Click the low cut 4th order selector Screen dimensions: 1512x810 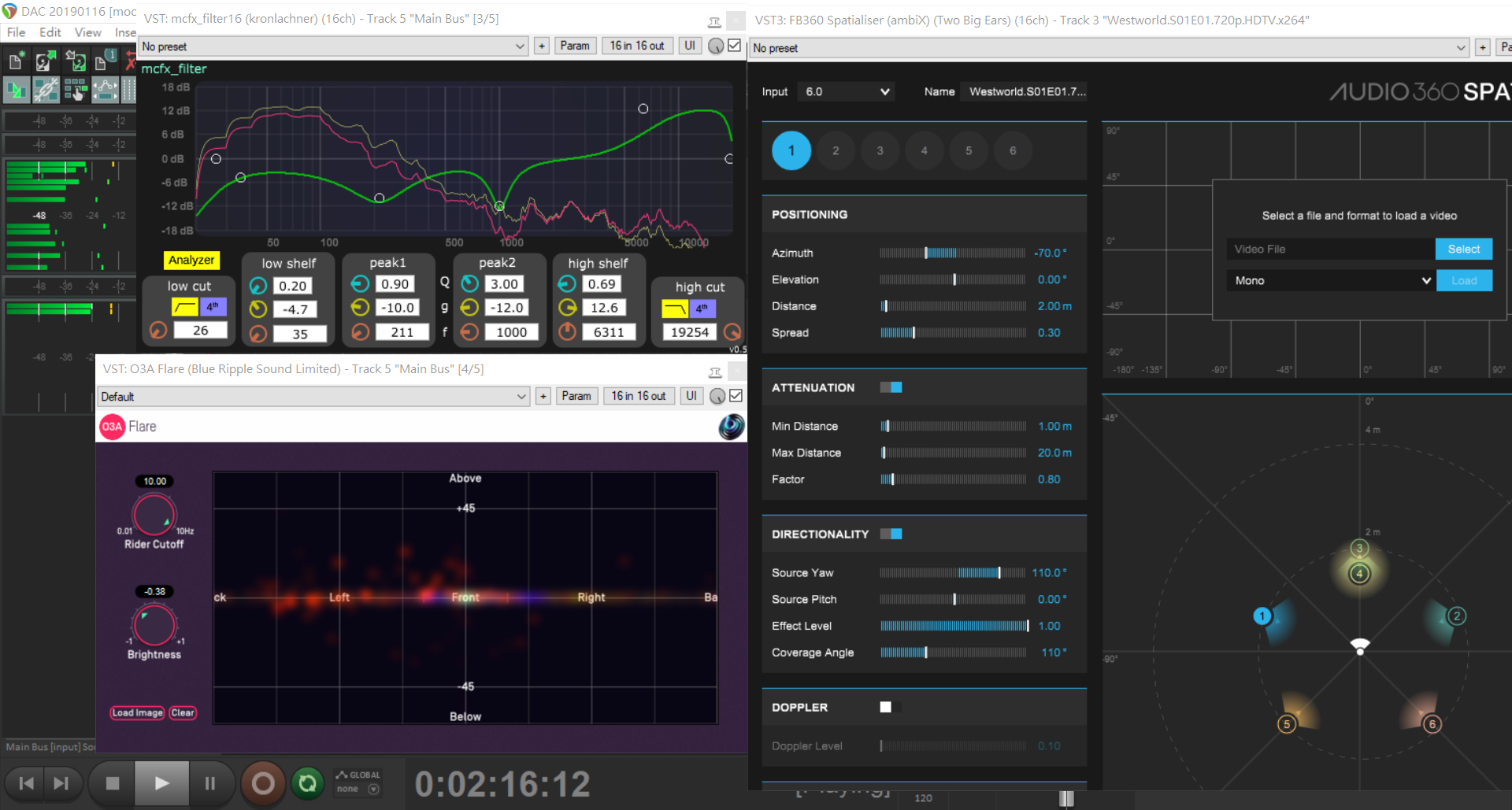coord(213,307)
